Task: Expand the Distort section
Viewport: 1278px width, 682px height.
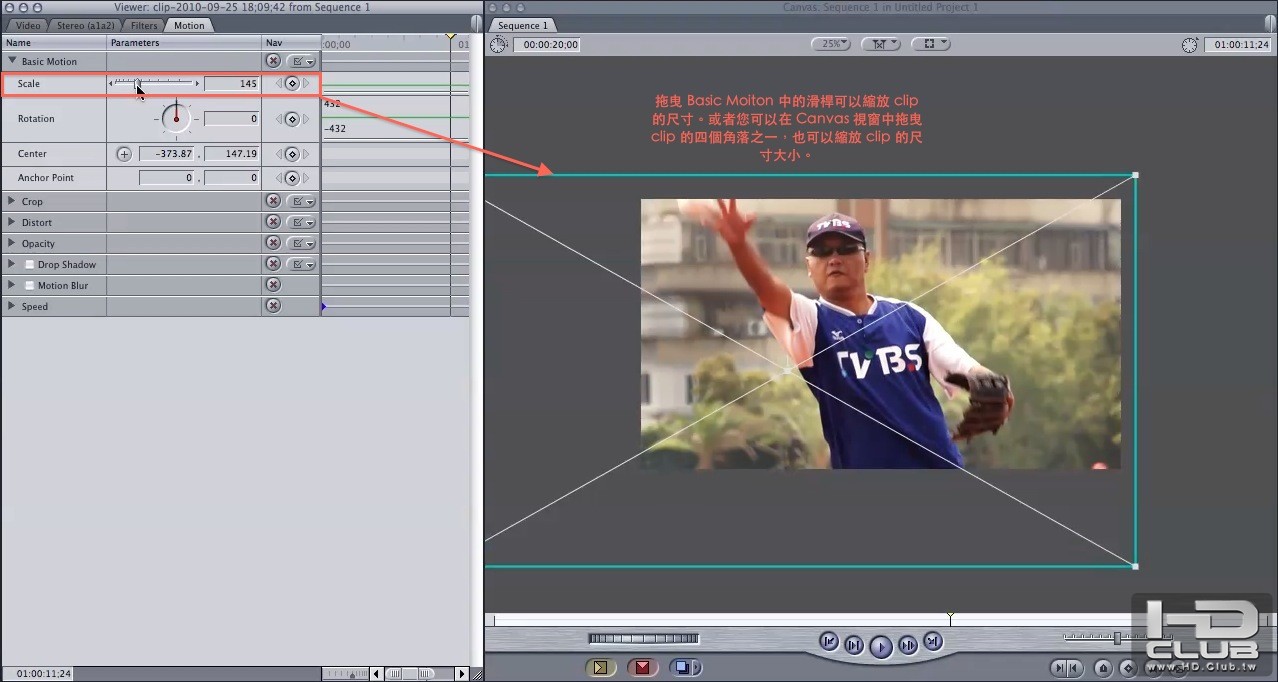Action: click(x=12, y=222)
